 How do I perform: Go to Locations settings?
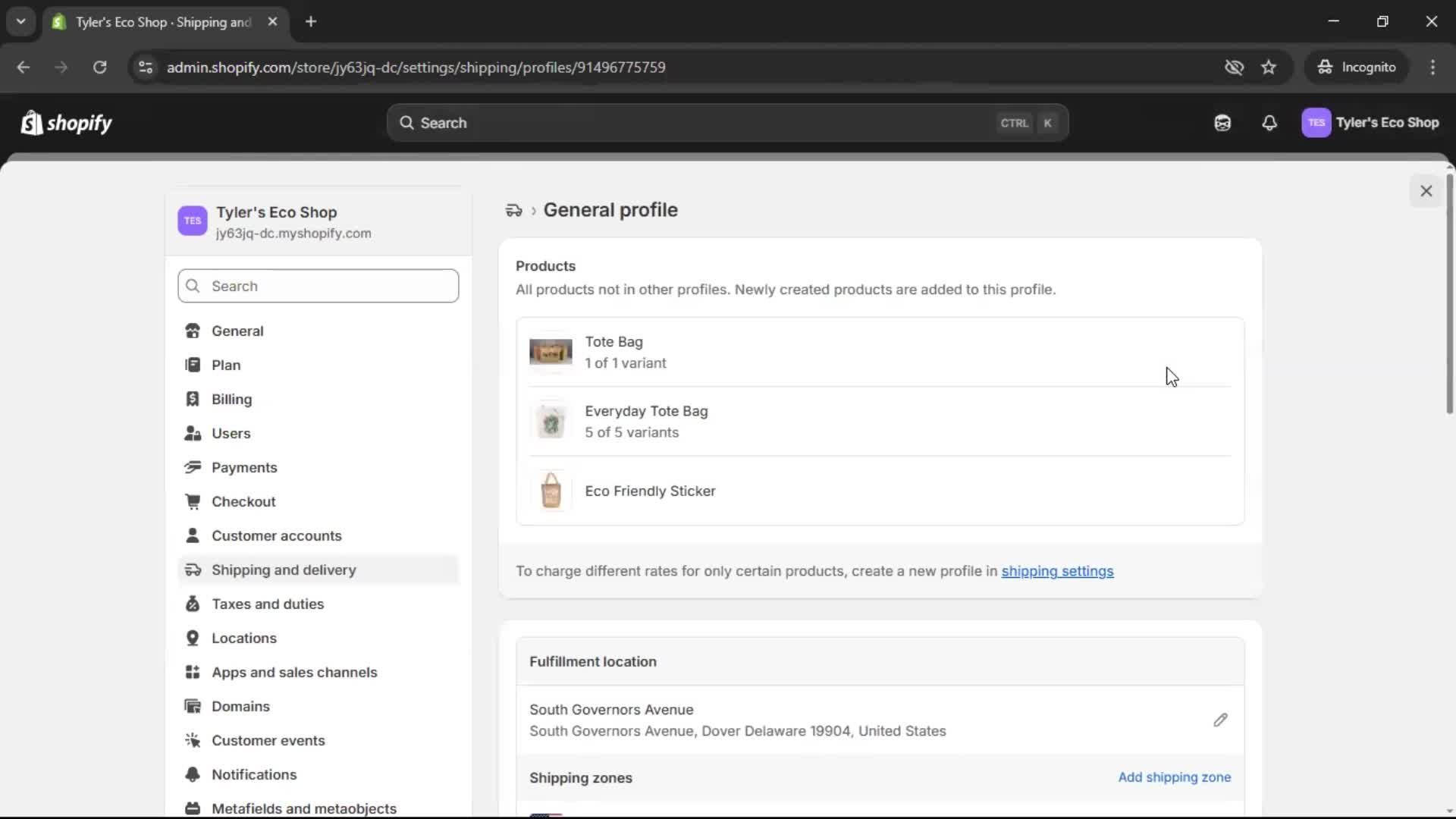[244, 638]
